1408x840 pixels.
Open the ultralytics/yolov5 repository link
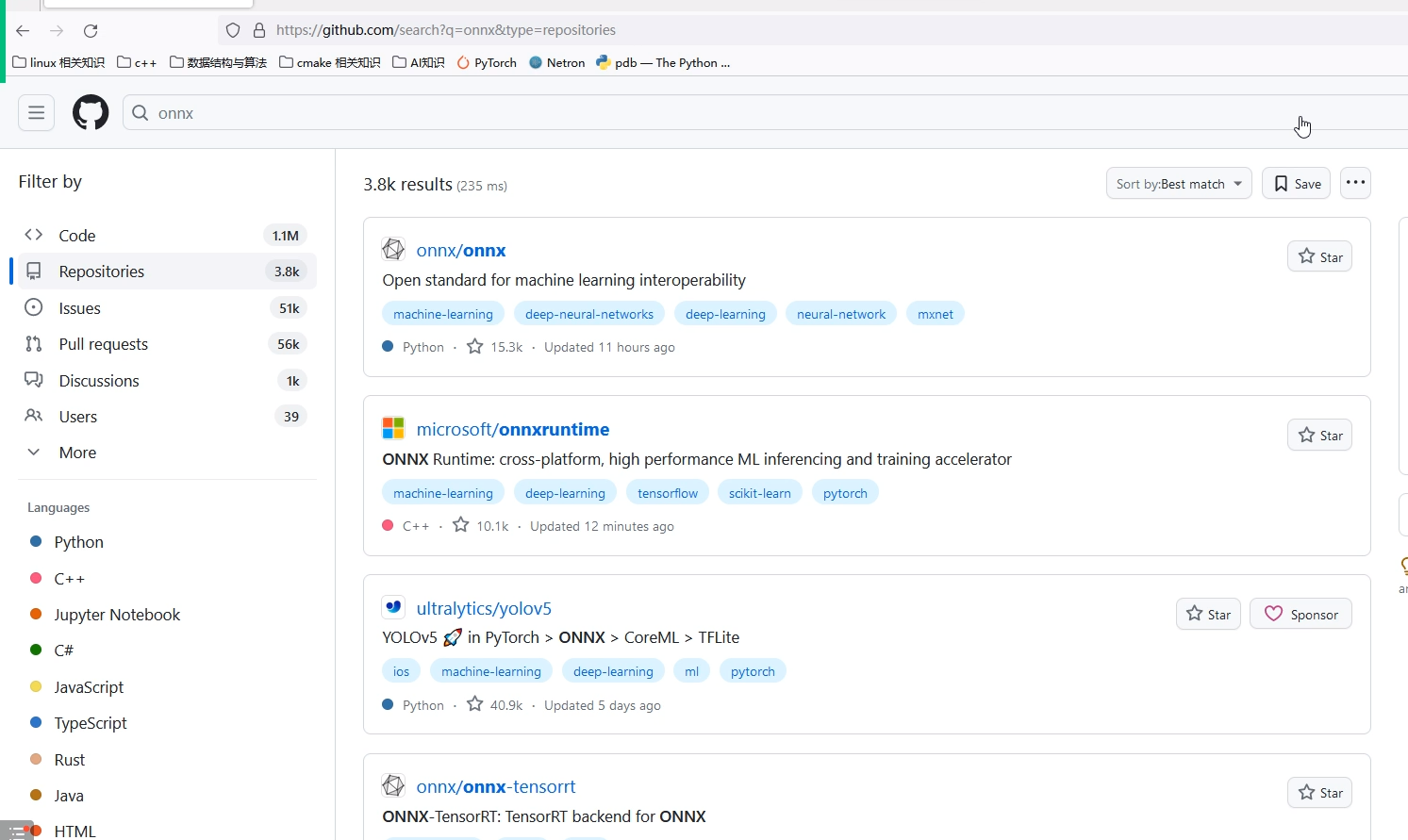point(484,608)
